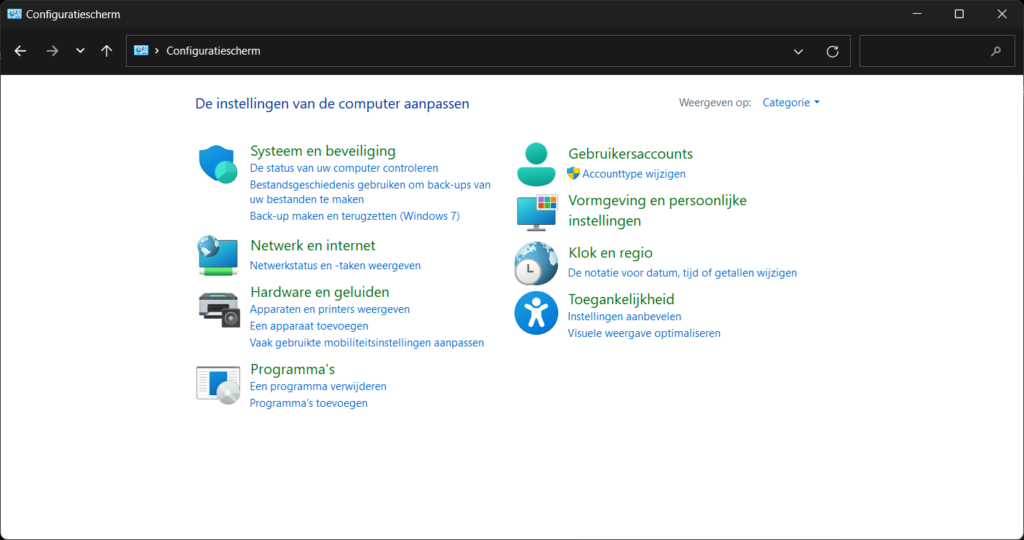Viewport: 1024px width, 540px height.
Task: Refresh the Configuratiescherm view
Action: click(x=832, y=51)
